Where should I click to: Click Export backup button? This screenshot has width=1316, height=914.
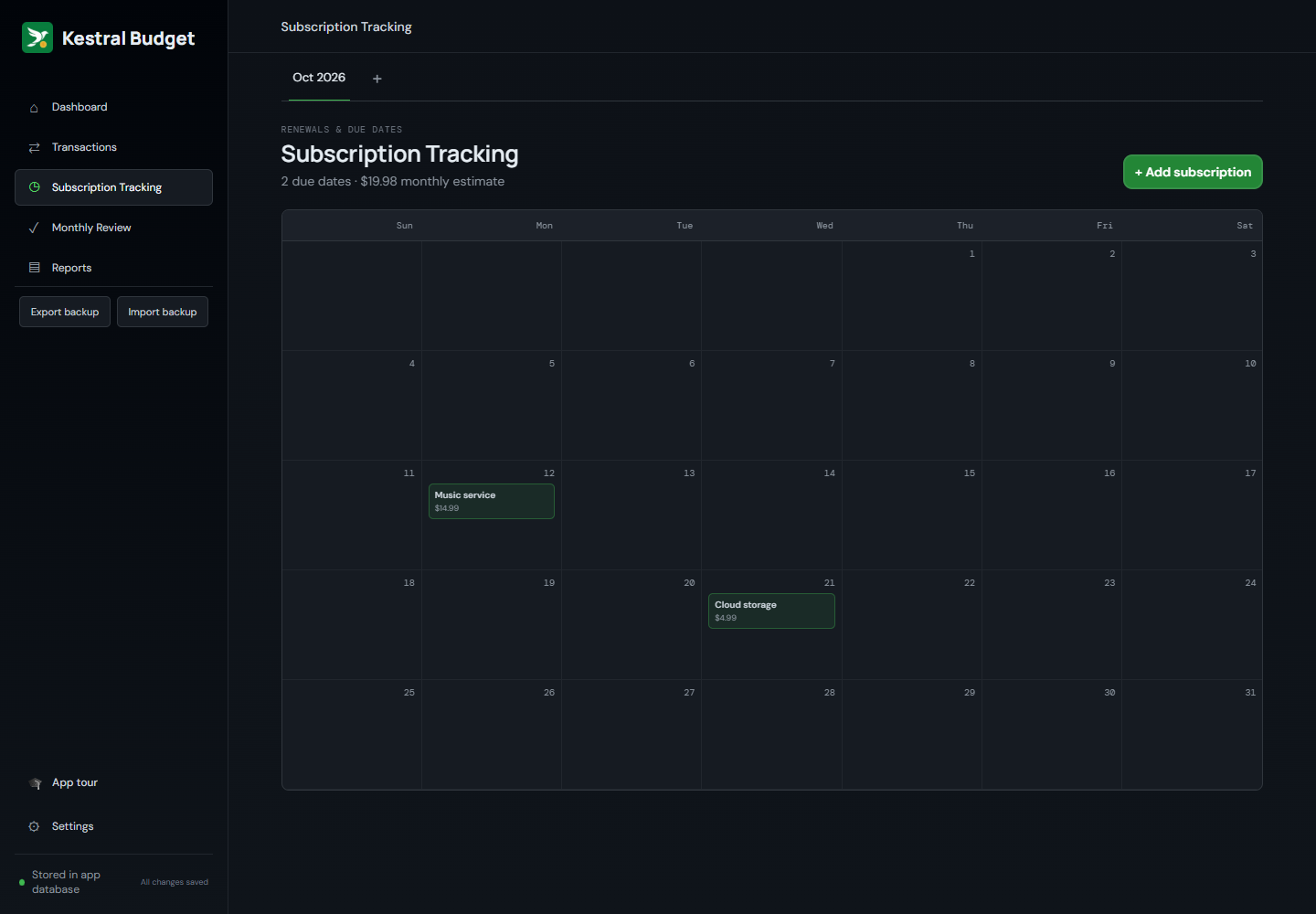(65, 312)
